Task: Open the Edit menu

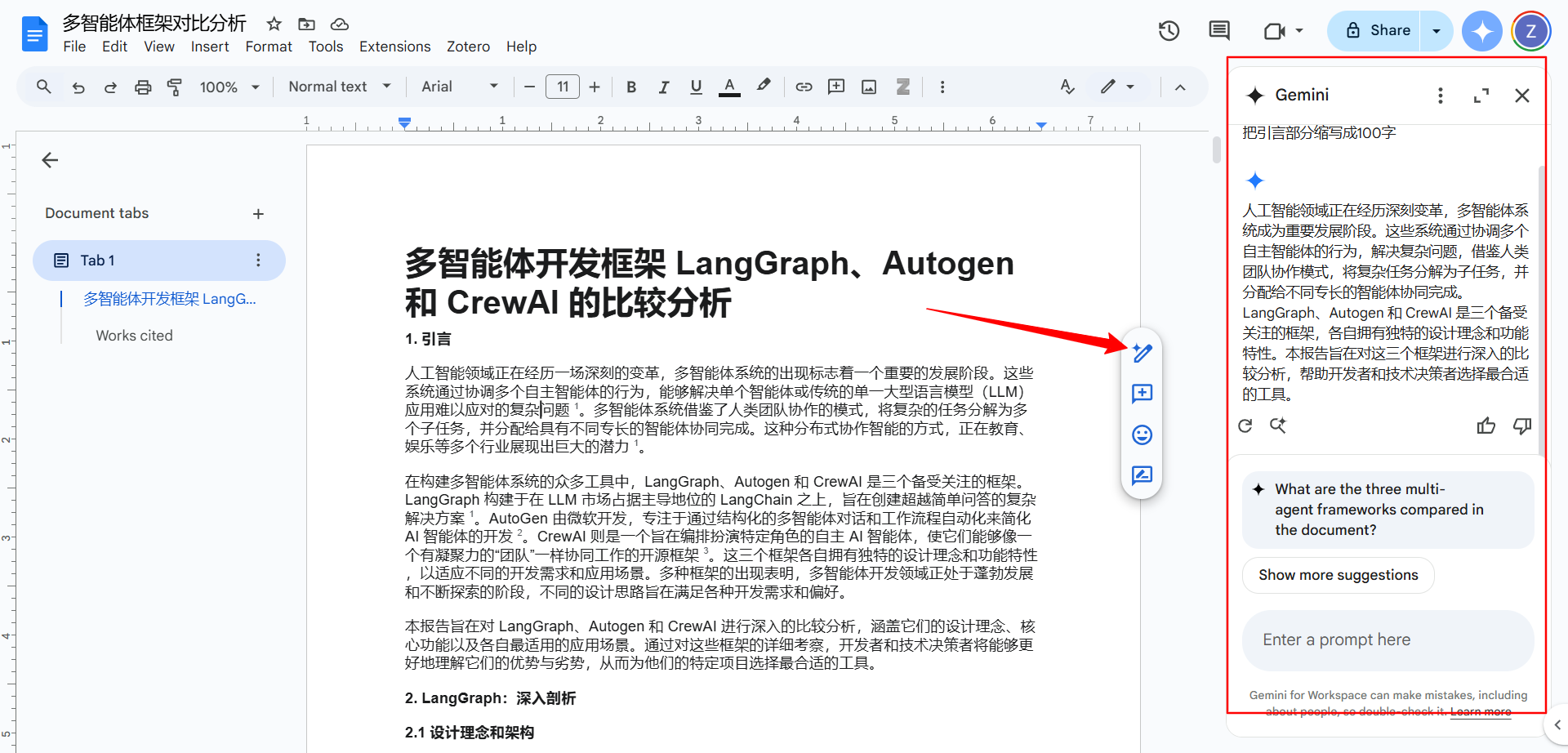Action: point(114,47)
